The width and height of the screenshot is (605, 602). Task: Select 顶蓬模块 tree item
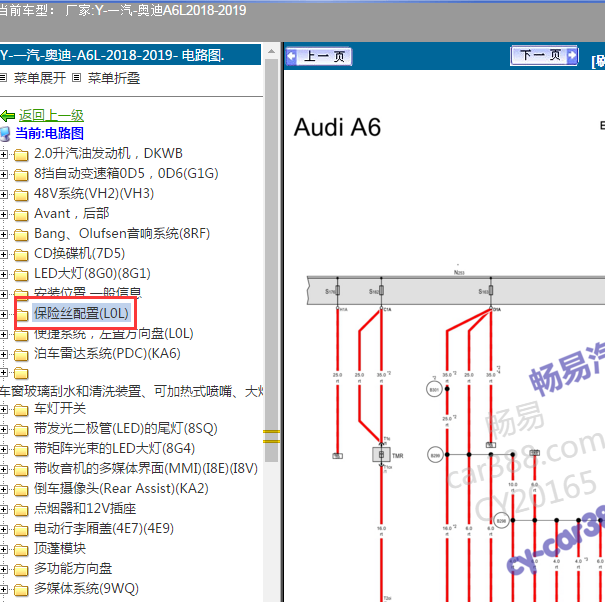coord(60,549)
